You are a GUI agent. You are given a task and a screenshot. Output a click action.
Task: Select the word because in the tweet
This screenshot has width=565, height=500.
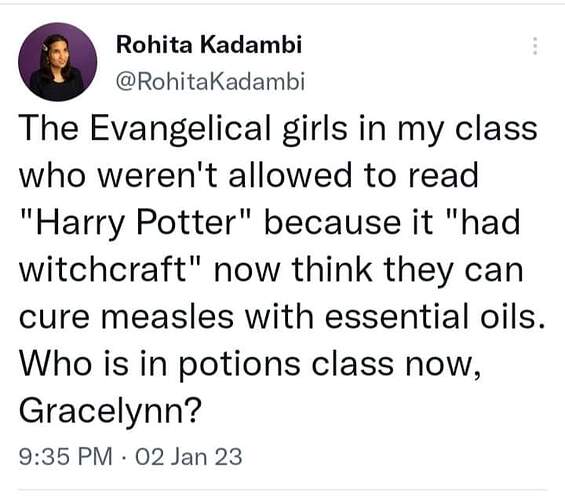(332, 223)
